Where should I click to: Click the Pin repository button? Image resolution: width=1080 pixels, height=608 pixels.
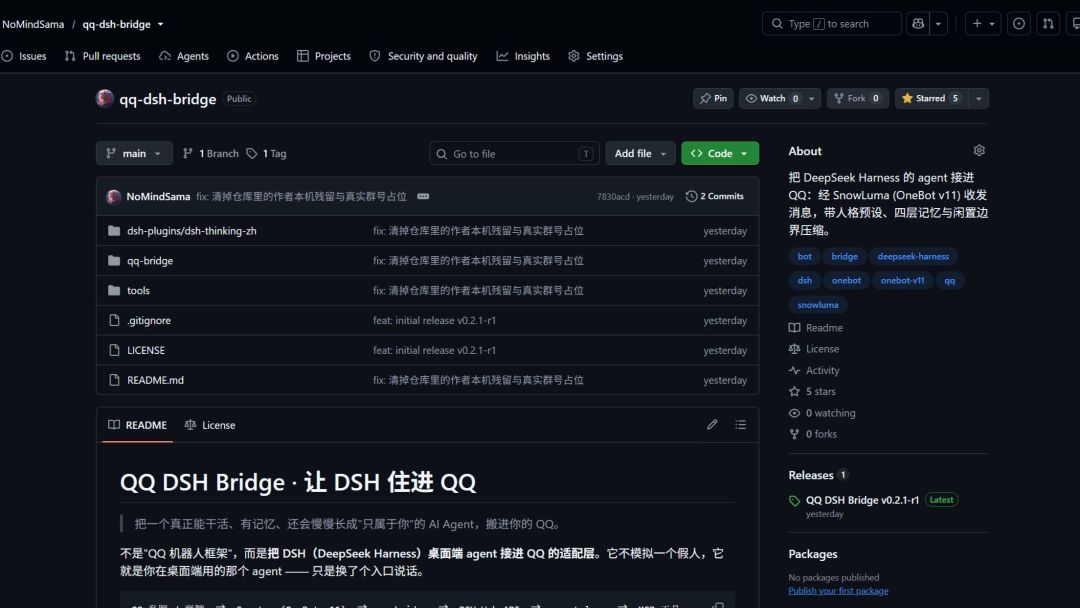pos(713,98)
